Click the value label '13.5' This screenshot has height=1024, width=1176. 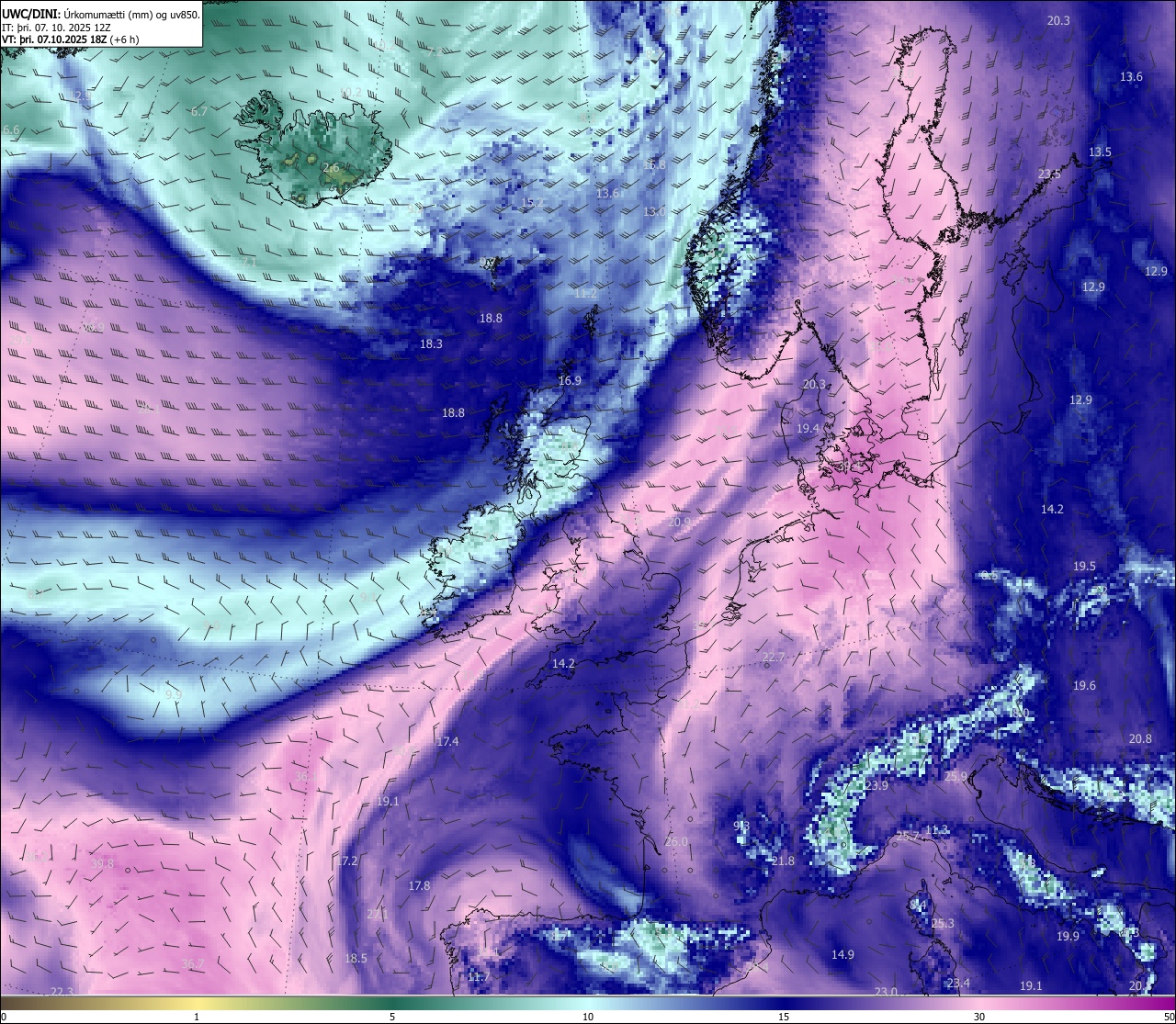(x=1100, y=152)
